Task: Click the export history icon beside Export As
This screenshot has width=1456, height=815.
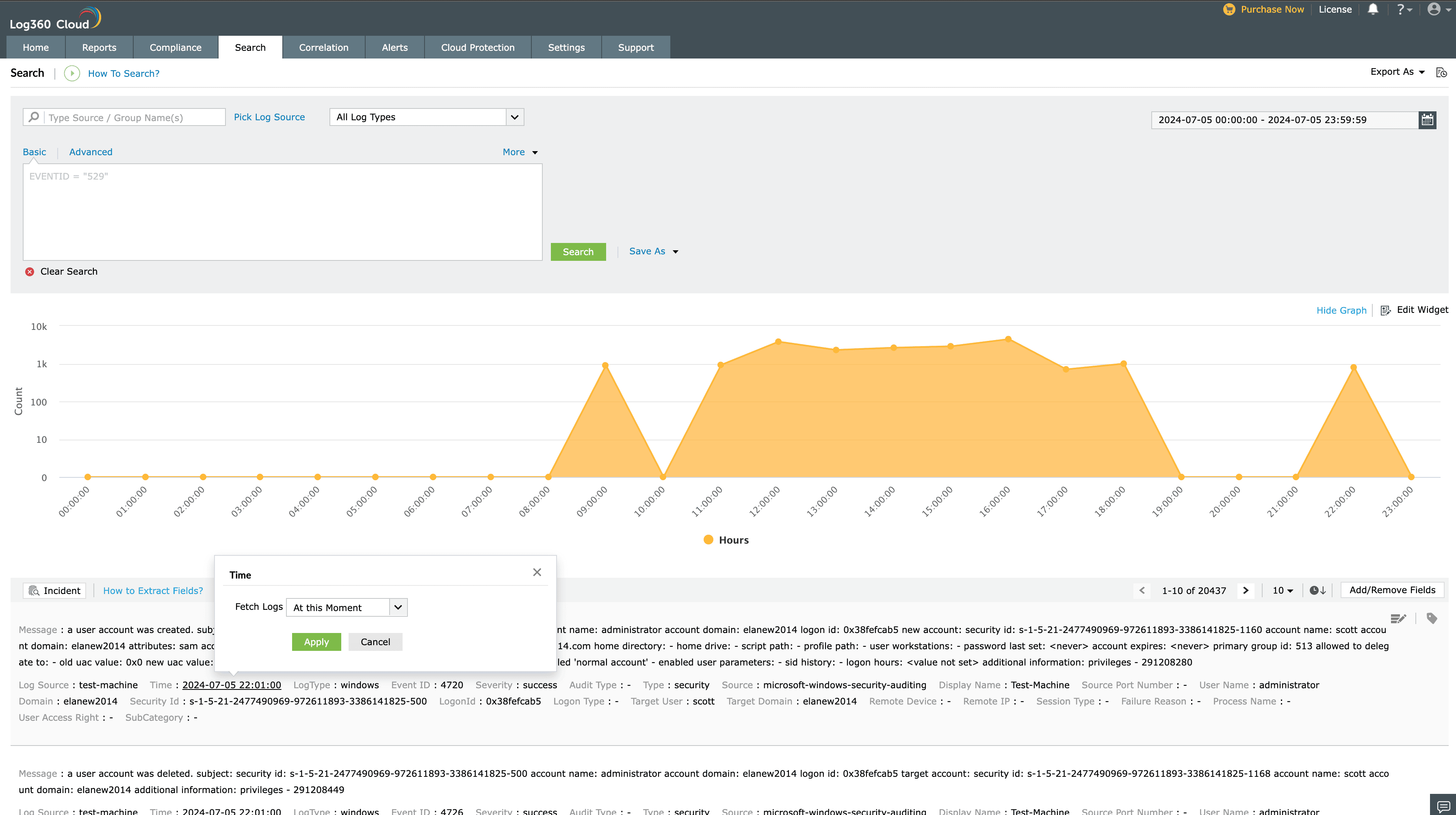Action: tap(1441, 72)
